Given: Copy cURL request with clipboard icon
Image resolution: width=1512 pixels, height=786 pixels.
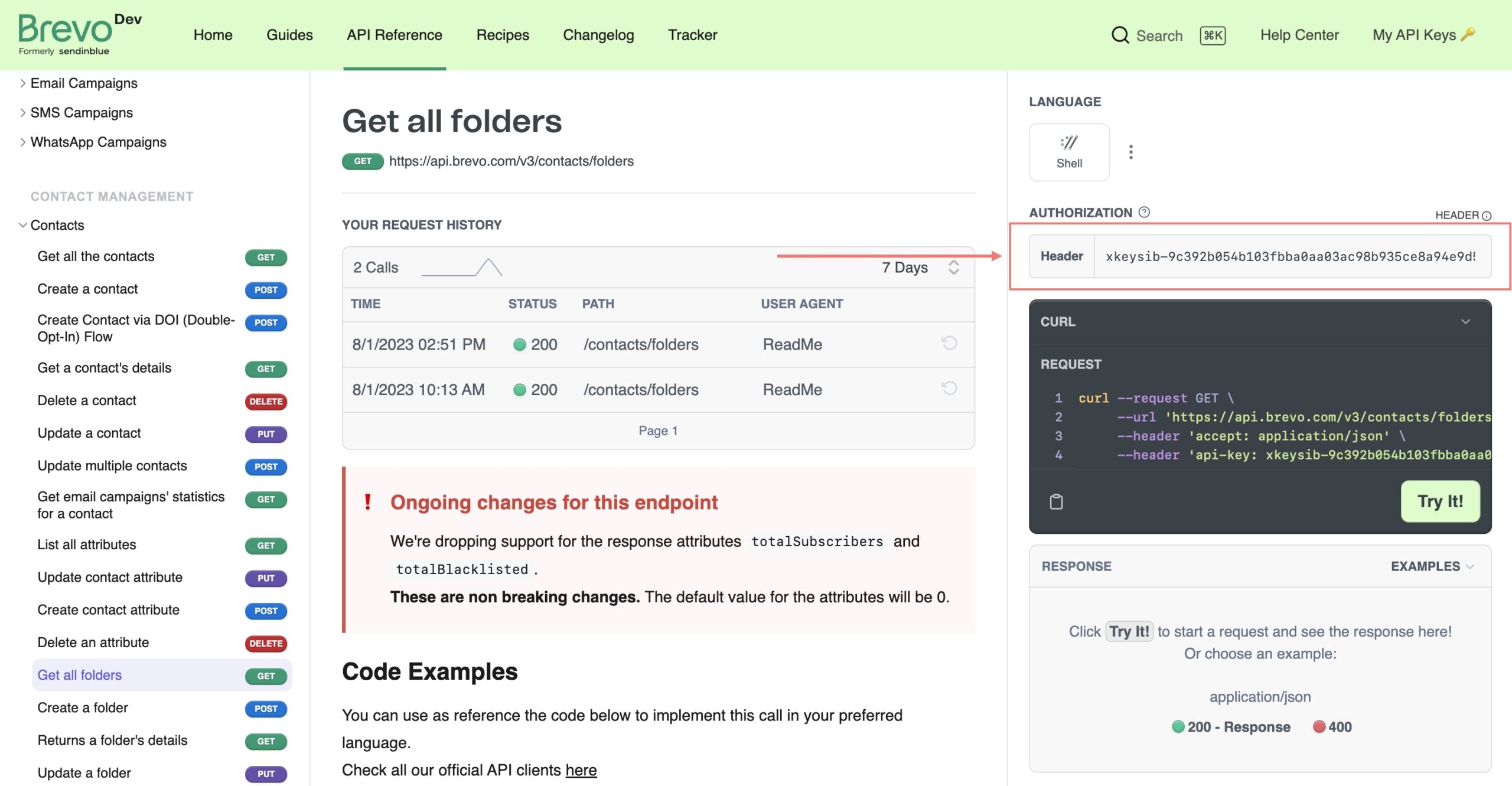Looking at the screenshot, I should (x=1056, y=501).
